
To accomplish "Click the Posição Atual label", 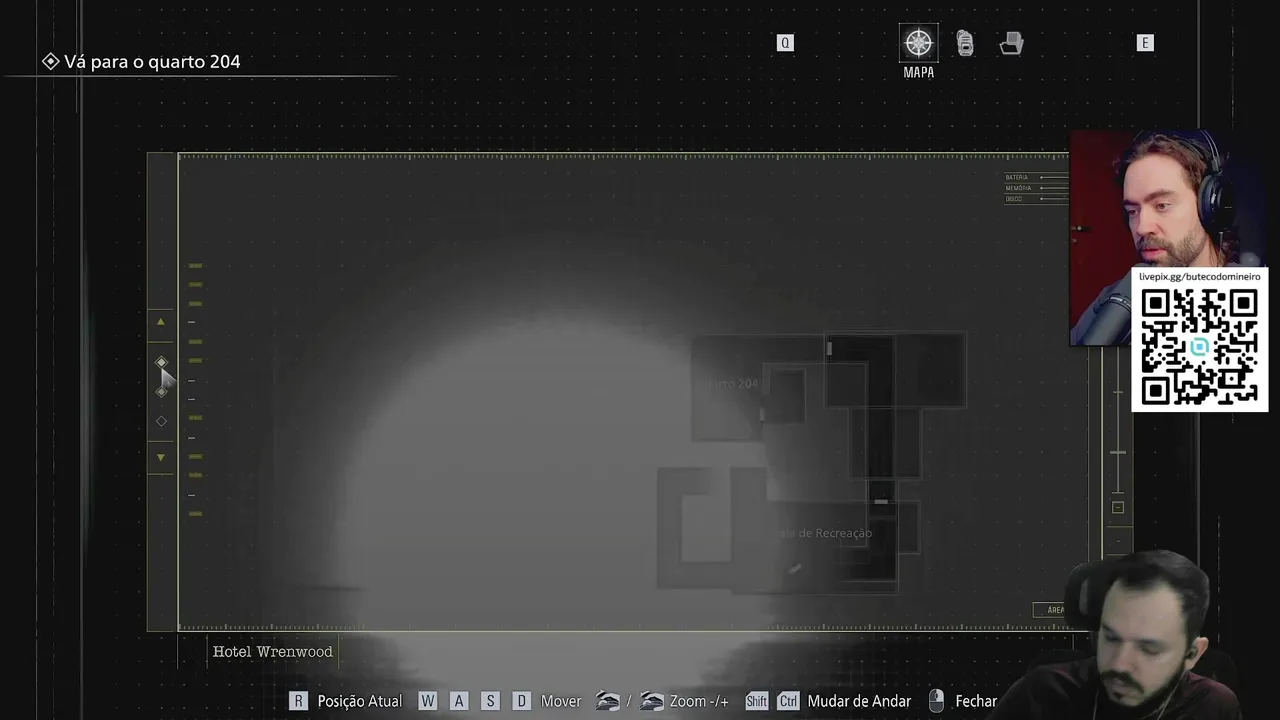I will (359, 701).
